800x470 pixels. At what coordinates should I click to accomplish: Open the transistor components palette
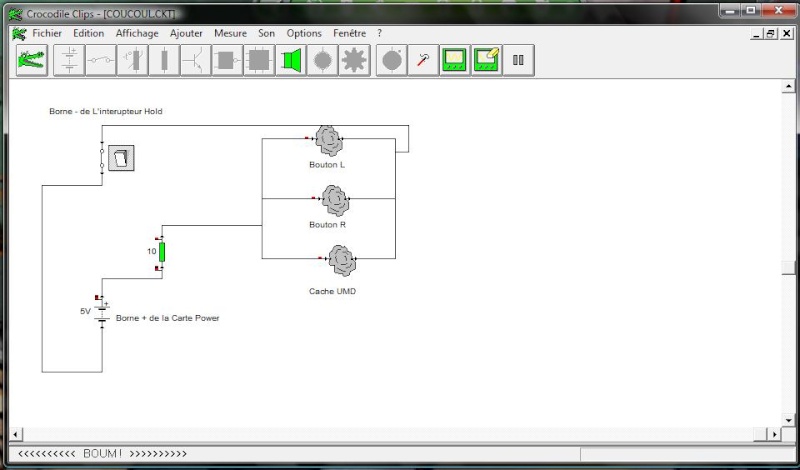(195, 60)
